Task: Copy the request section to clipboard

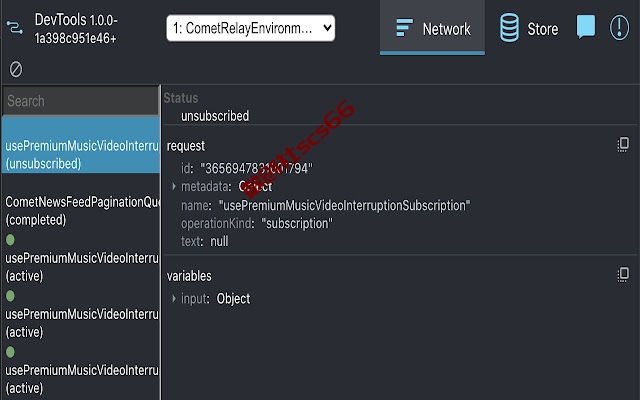Action: tap(623, 144)
